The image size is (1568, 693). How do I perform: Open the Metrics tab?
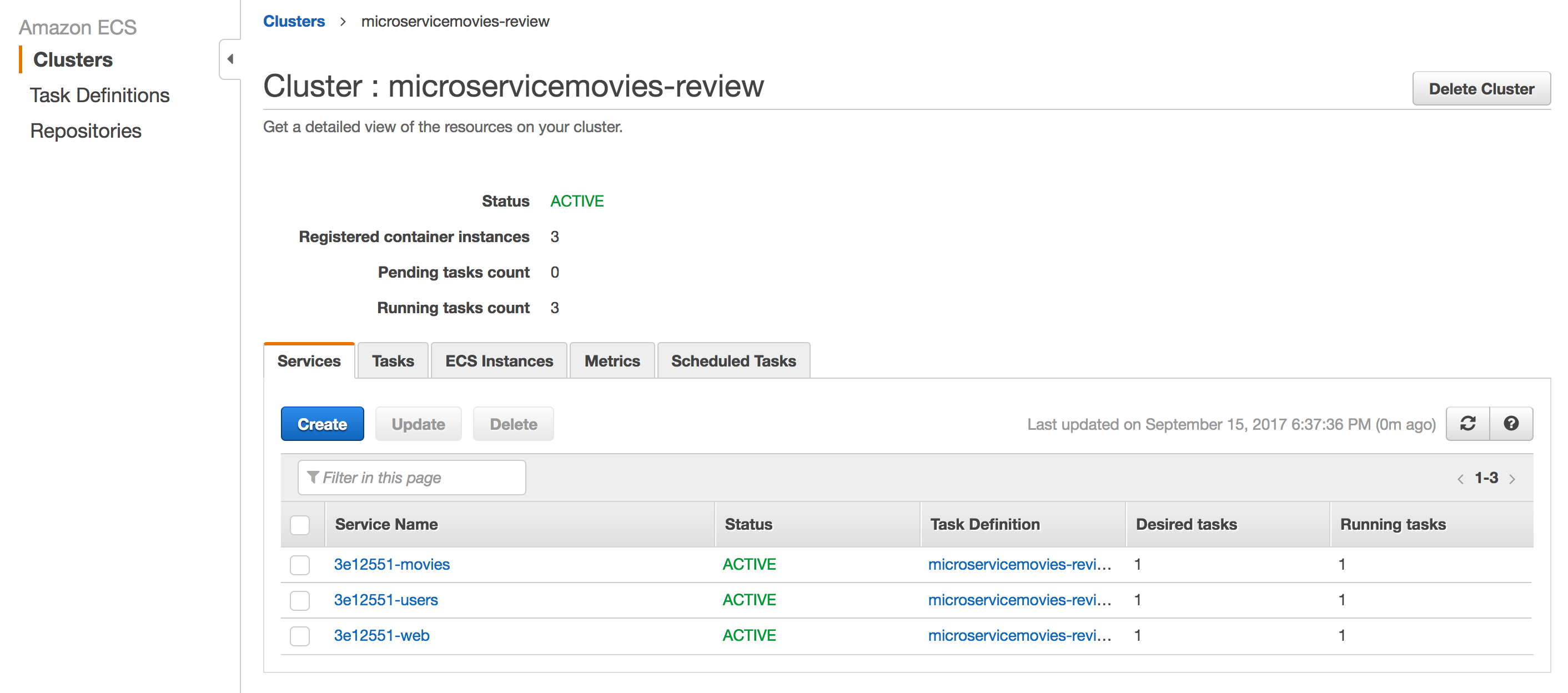[x=612, y=360]
